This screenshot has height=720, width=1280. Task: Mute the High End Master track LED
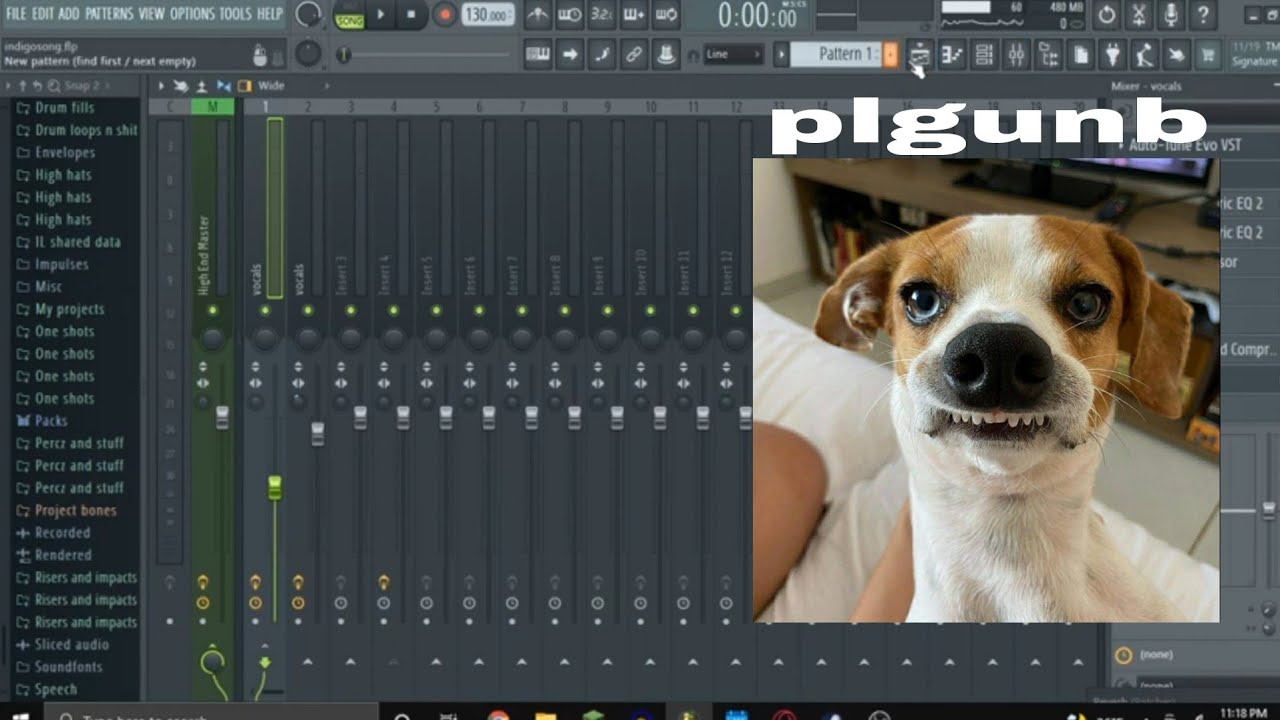tap(212, 311)
